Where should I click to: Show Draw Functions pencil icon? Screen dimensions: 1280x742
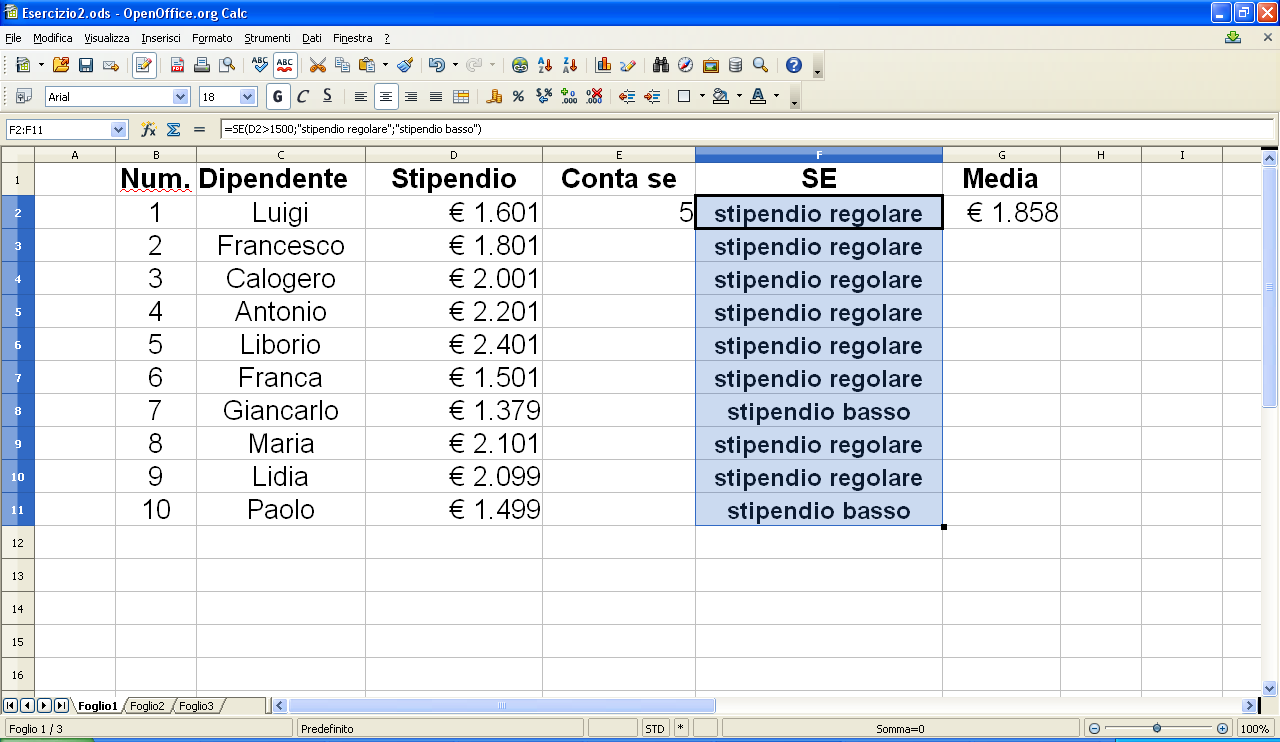click(628, 65)
